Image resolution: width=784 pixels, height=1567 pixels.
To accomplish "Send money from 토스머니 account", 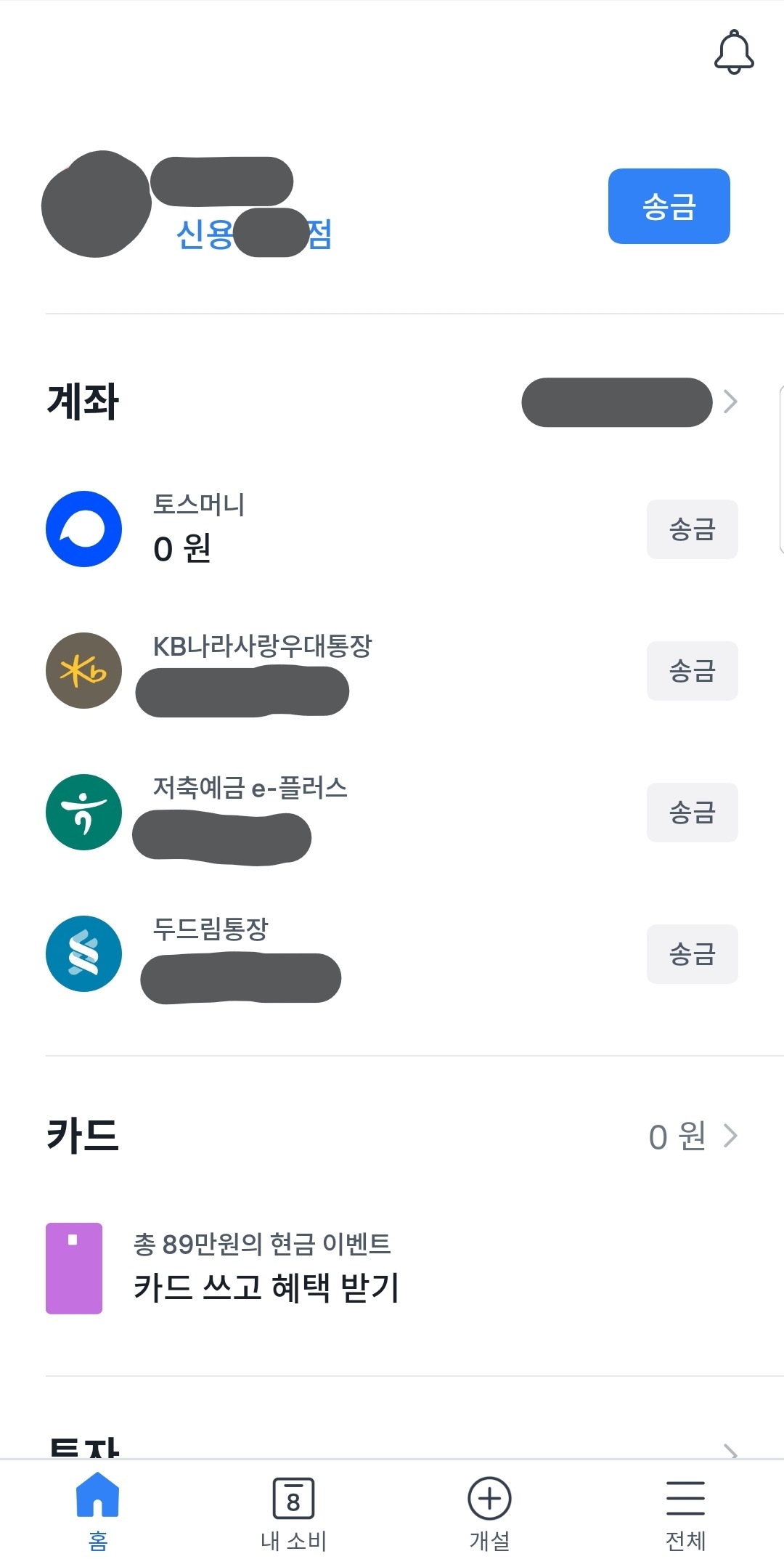I will [693, 529].
